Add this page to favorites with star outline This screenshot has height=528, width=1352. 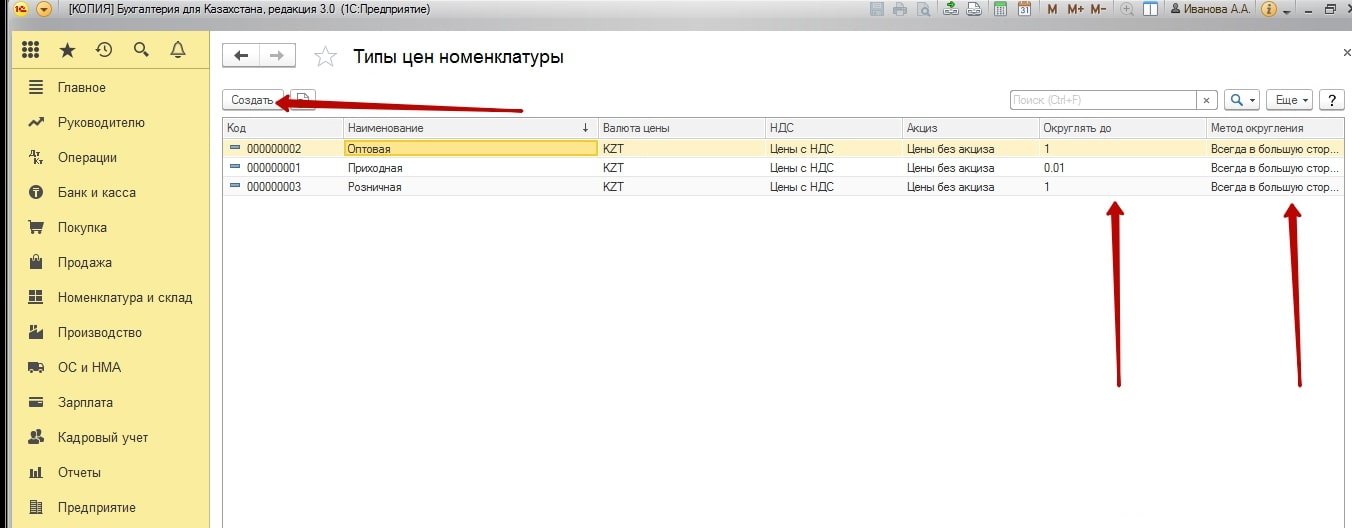(325, 57)
